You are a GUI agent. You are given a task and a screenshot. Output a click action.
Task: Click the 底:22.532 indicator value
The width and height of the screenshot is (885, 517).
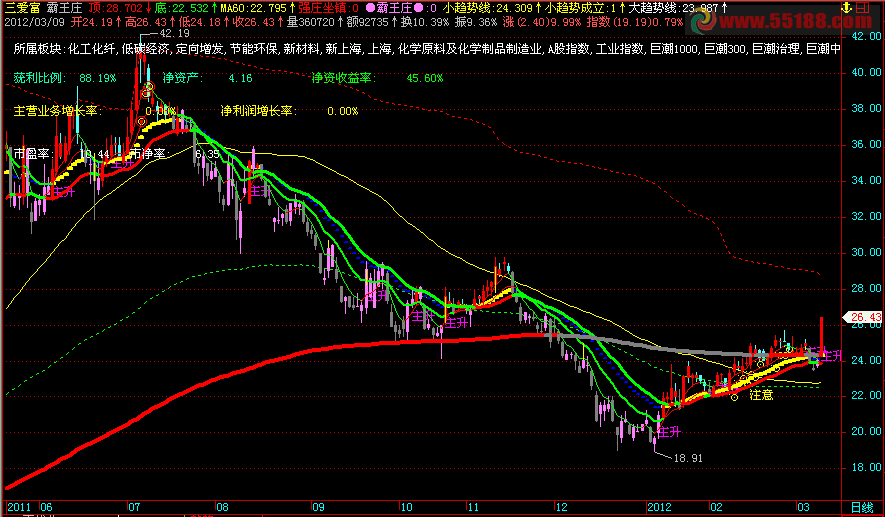coord(181,8)
